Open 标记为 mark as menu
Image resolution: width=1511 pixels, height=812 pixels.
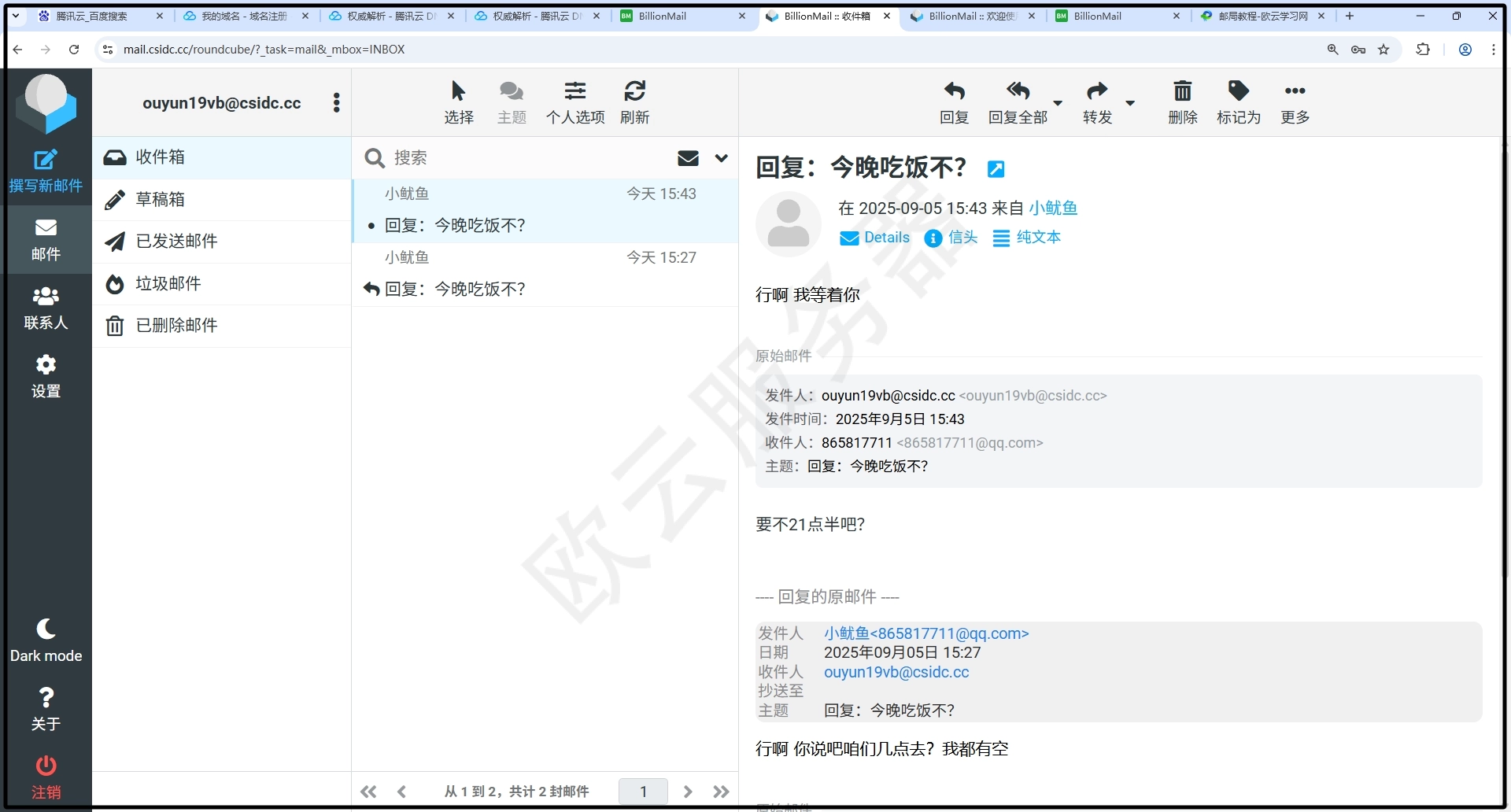(1239, 103)
